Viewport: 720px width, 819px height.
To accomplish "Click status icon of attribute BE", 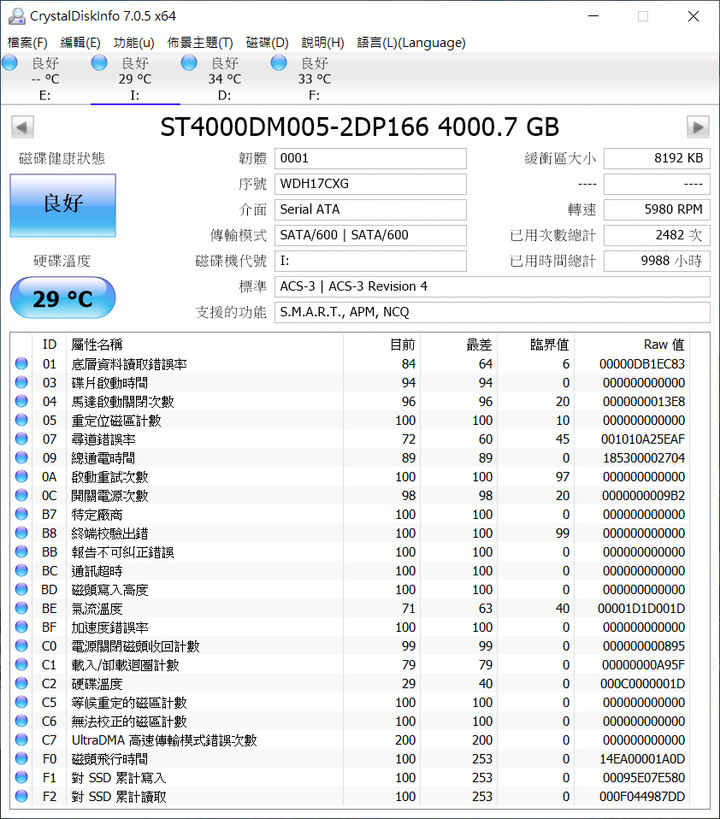I will click(21, 607).
